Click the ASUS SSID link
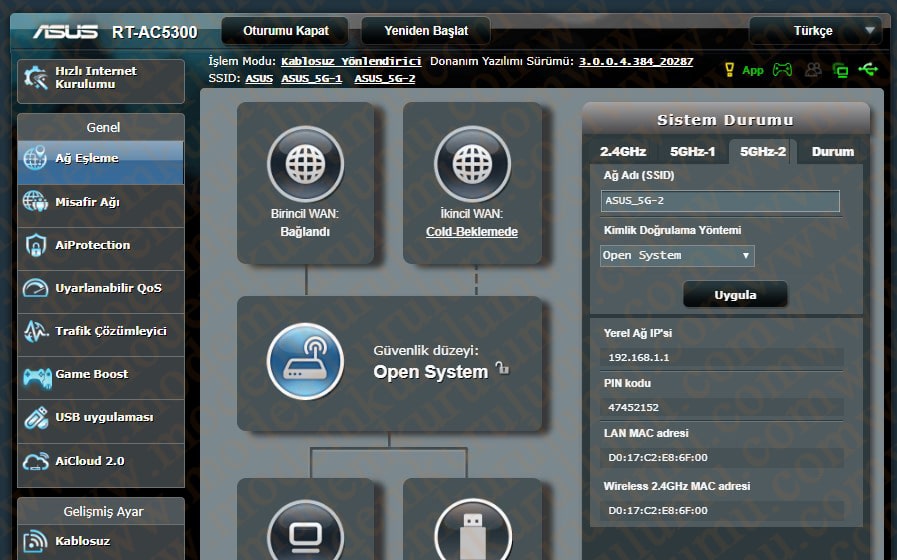This screenshot has width=897, height=560. [x=259, y=78]
